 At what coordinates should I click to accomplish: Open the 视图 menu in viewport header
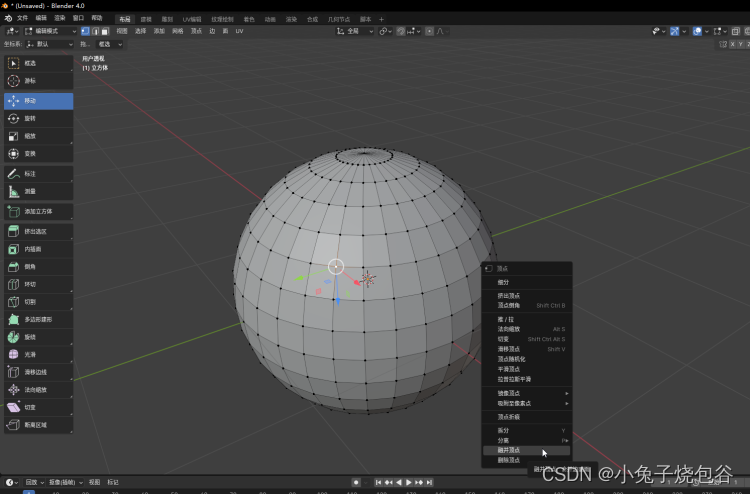pos(121,31)
